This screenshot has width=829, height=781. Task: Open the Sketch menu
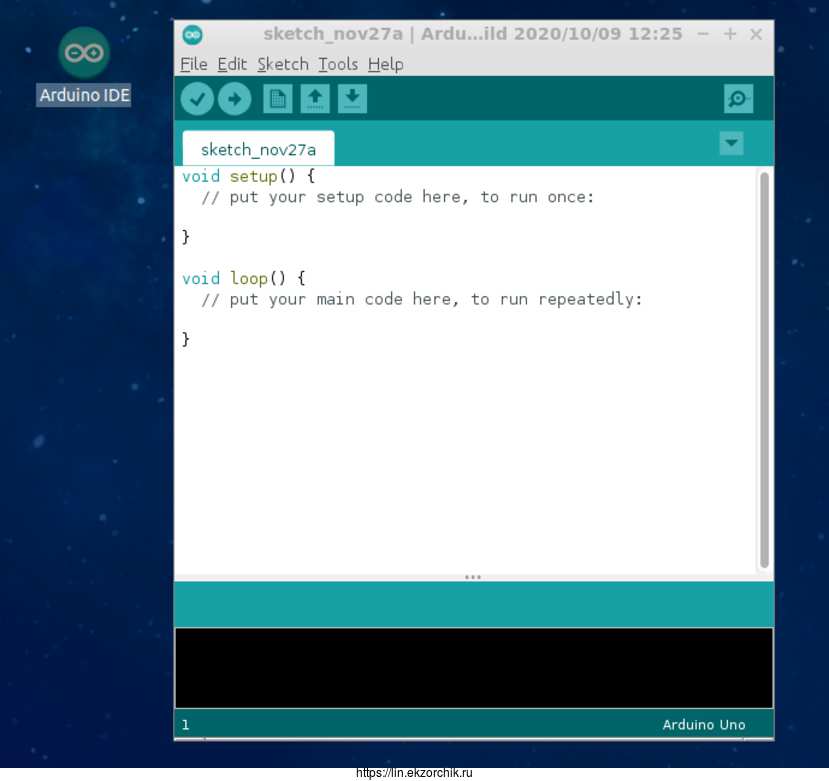(283, 64)
